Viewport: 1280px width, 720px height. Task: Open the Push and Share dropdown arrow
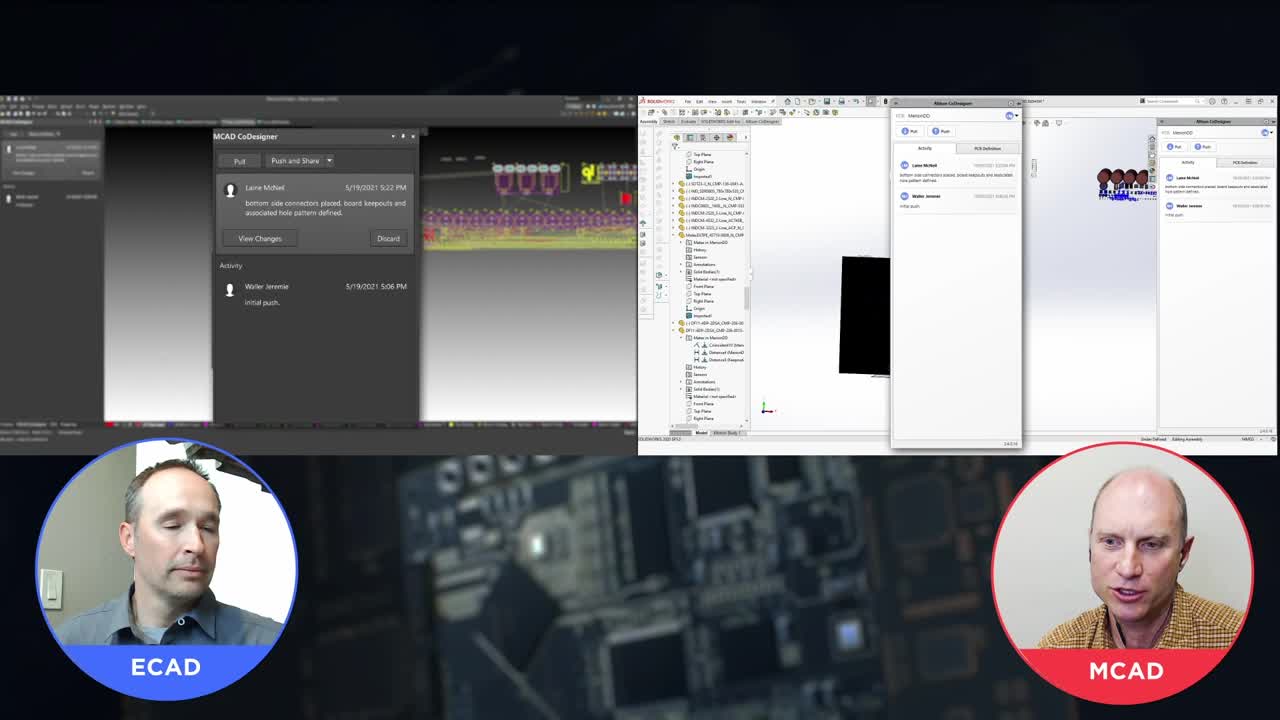(x=329, y=161)
